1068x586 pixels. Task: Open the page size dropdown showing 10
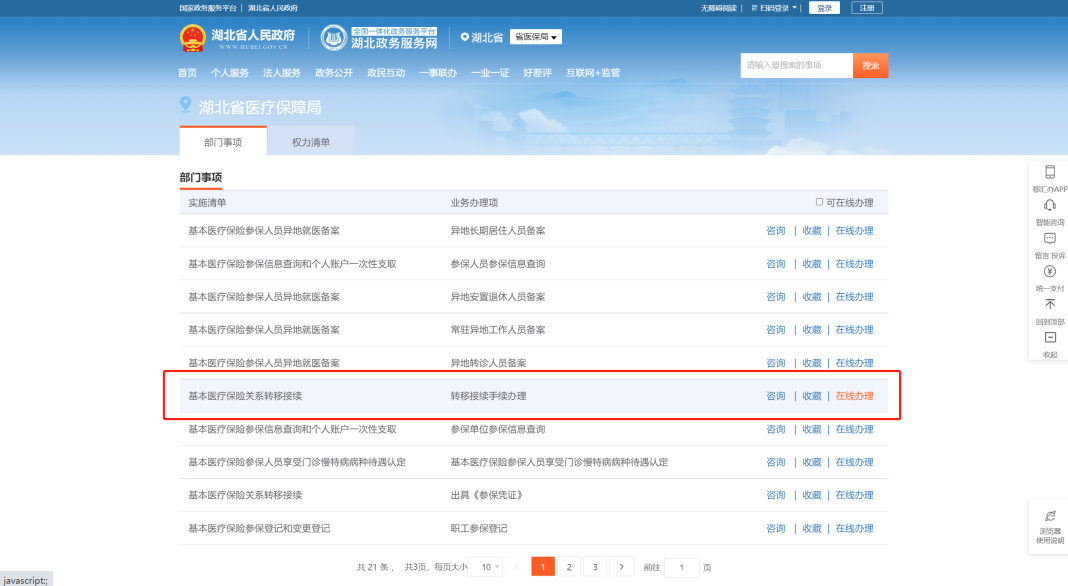485,567
